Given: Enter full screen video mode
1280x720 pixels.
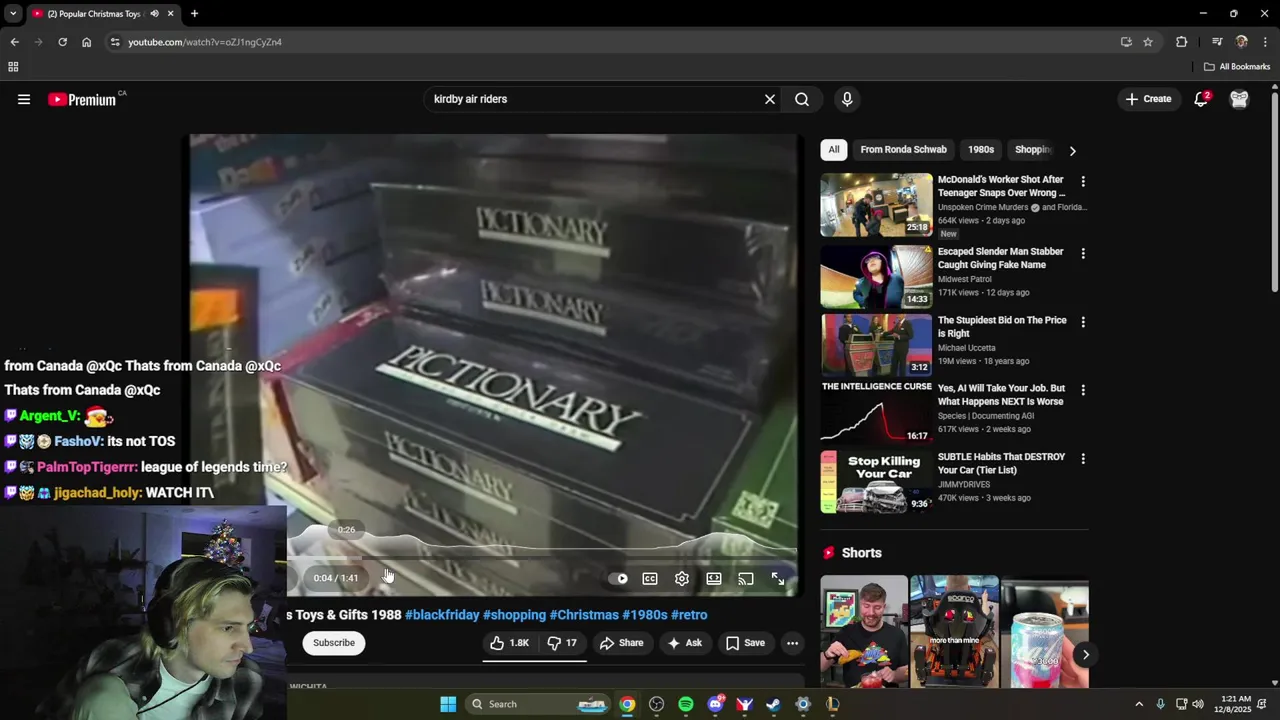Looking at the screenshot, I should coord(778,579).
